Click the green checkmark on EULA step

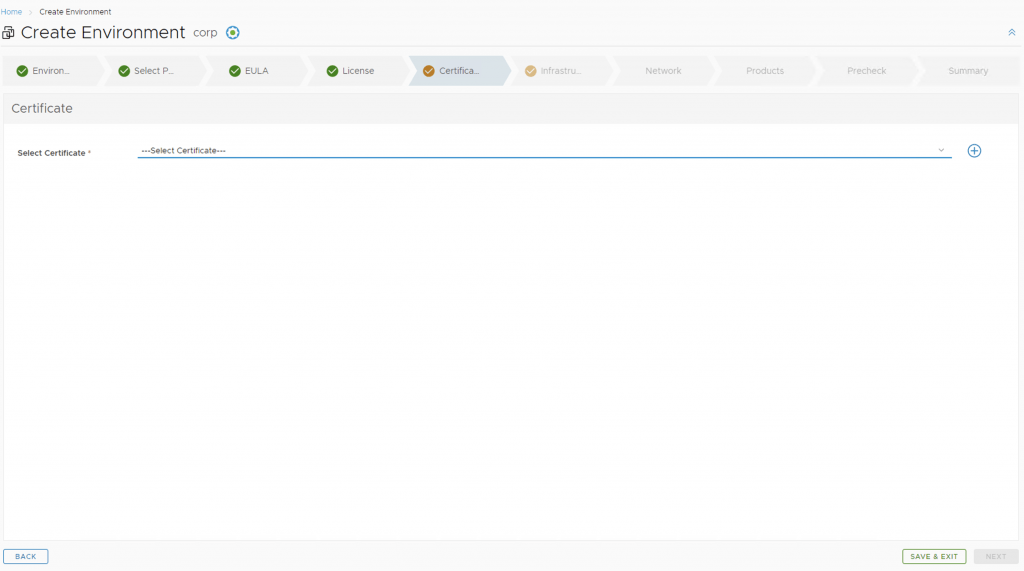coord(235,71)
